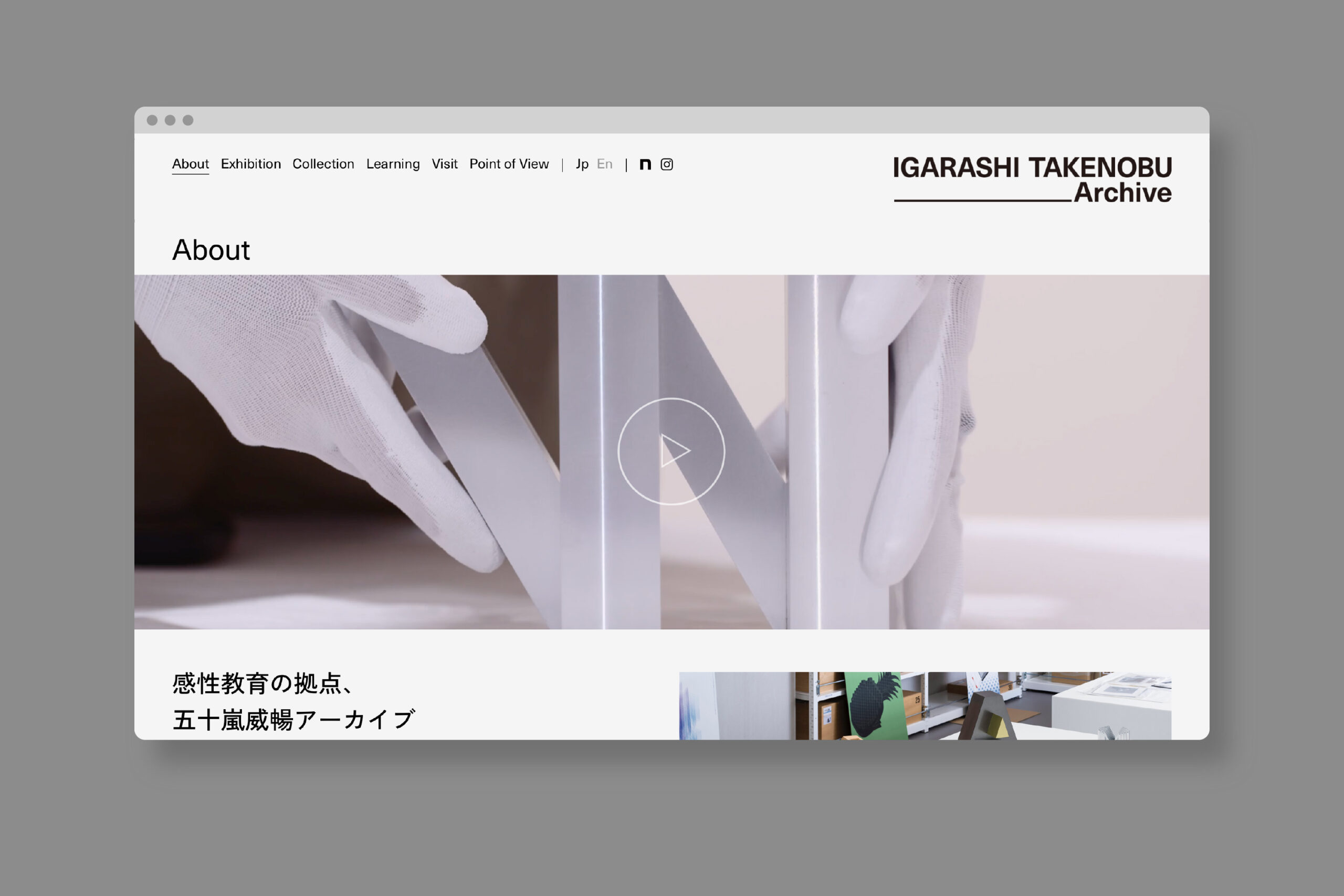1344x896 pixels.
Task: Click the first gray window dot
Action: [152, 120]
